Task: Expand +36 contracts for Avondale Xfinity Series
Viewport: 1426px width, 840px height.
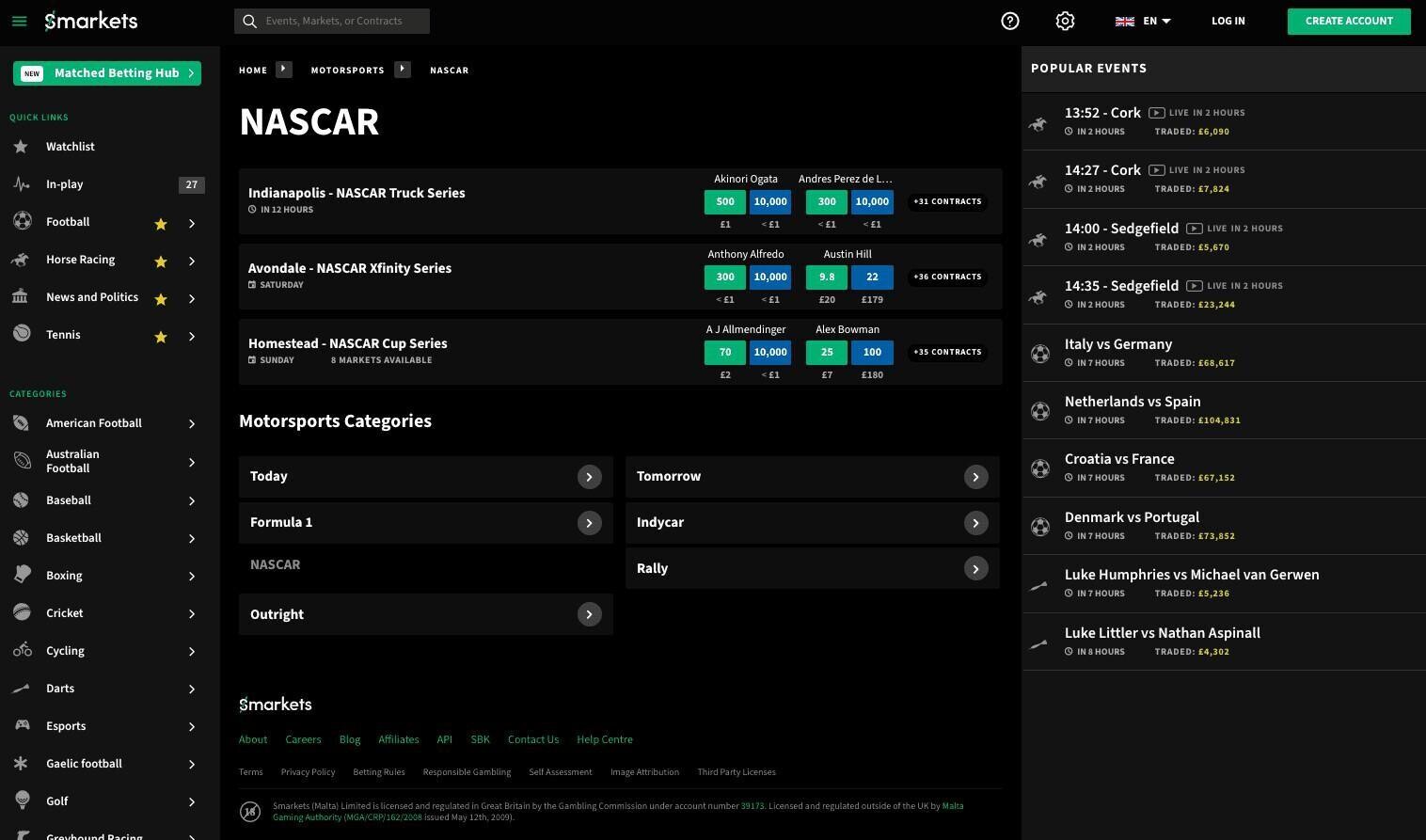Action: 947,277
